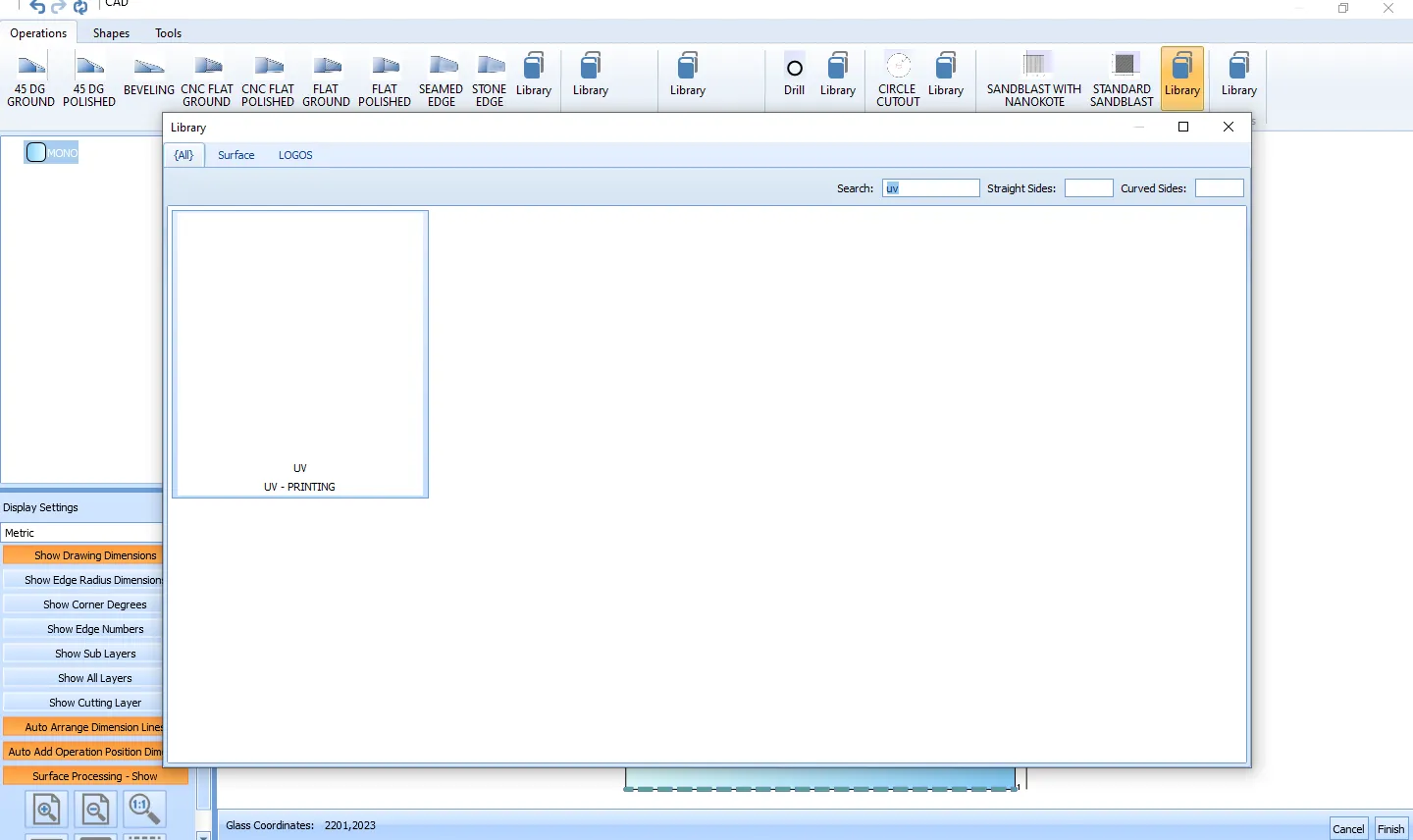This screenshot has width=1413, height=840.
Task: Open the Metric units dropdown
Action: pyautogui.click(x=81, y=533)
